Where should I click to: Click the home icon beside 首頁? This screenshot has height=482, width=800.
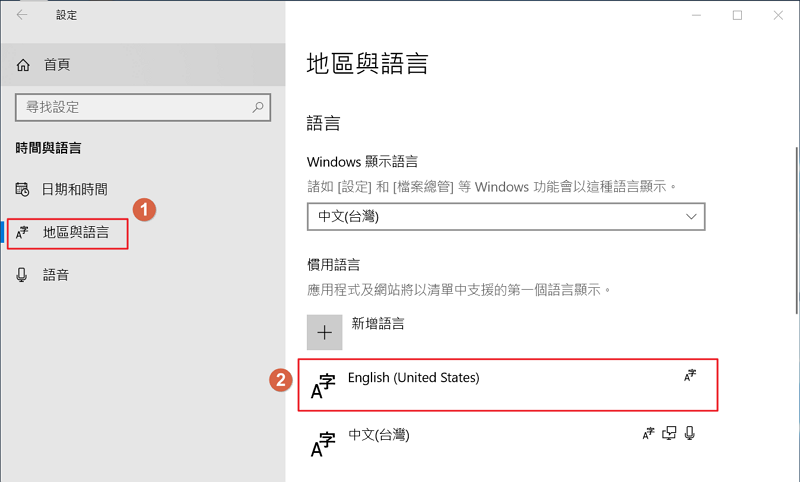24,64
